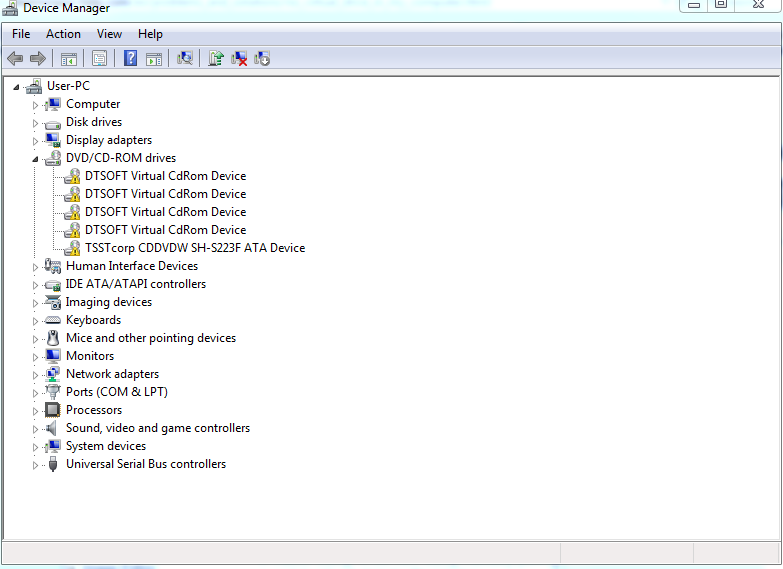Click the Keyboards category icon
This screenshot has width=783, height=569.
coord(52,320)
